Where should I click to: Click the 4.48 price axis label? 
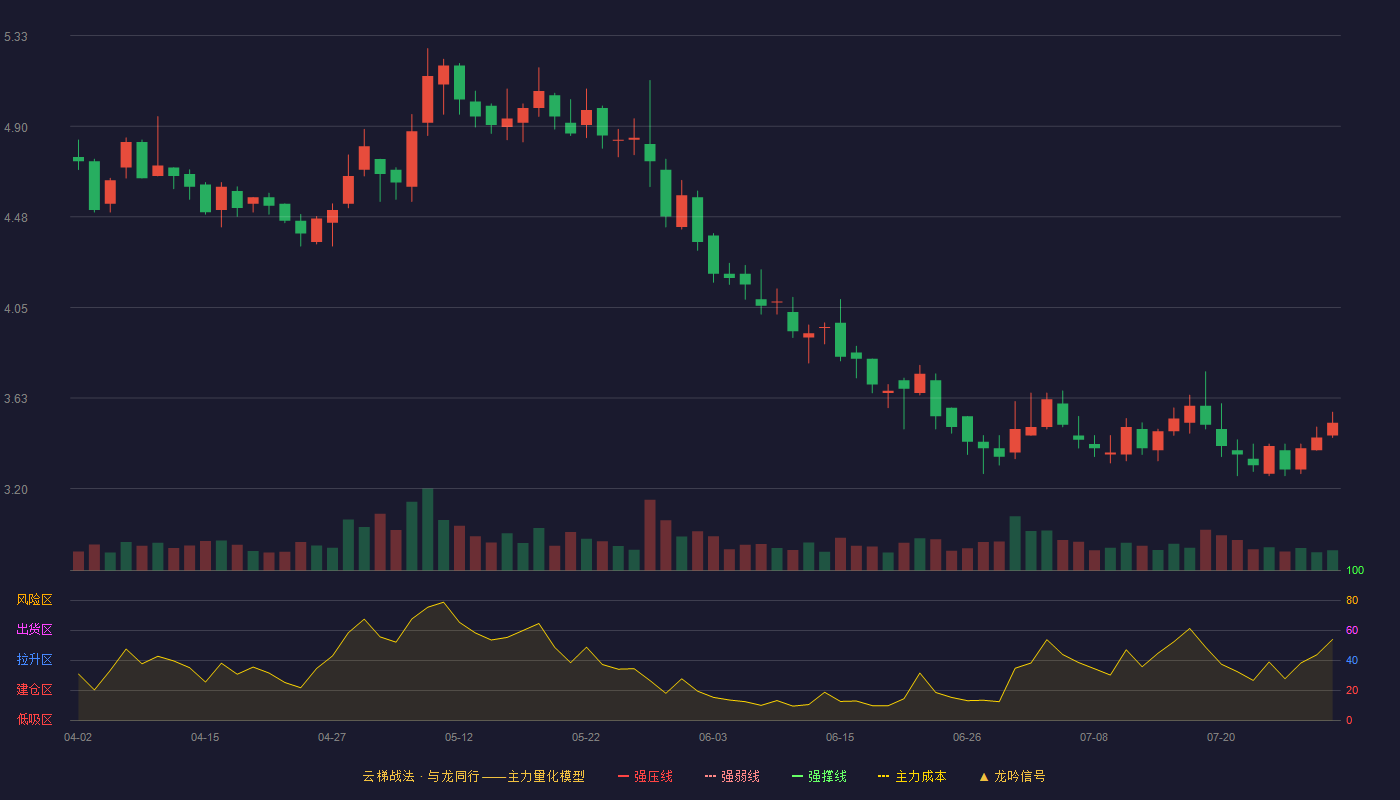point(16,218)
